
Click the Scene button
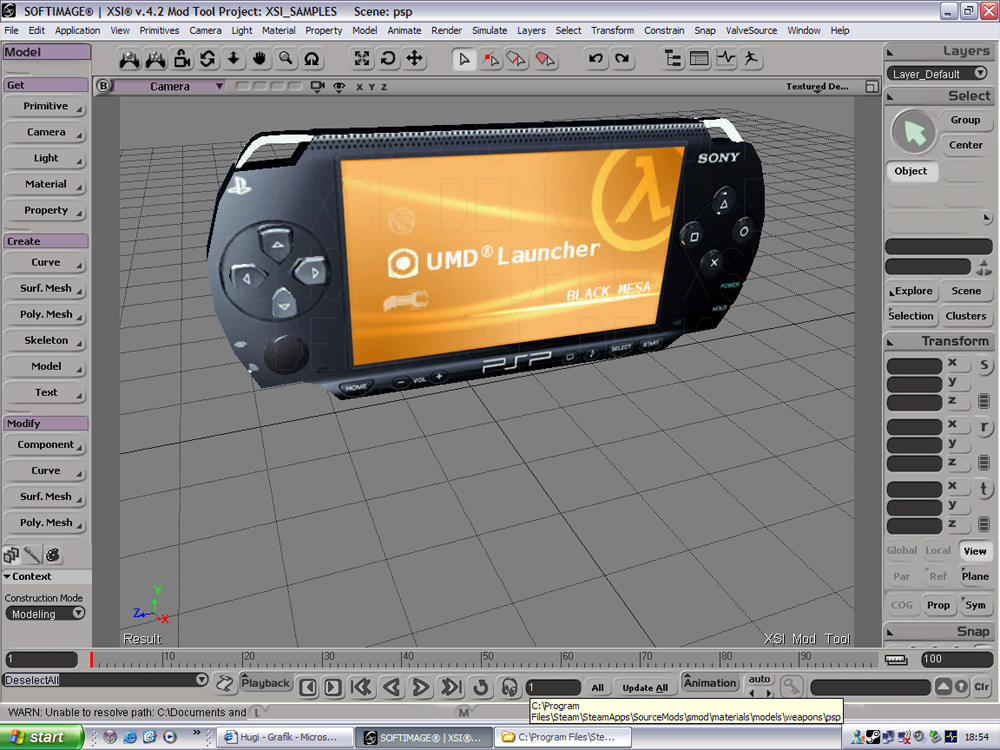(966, 291)
